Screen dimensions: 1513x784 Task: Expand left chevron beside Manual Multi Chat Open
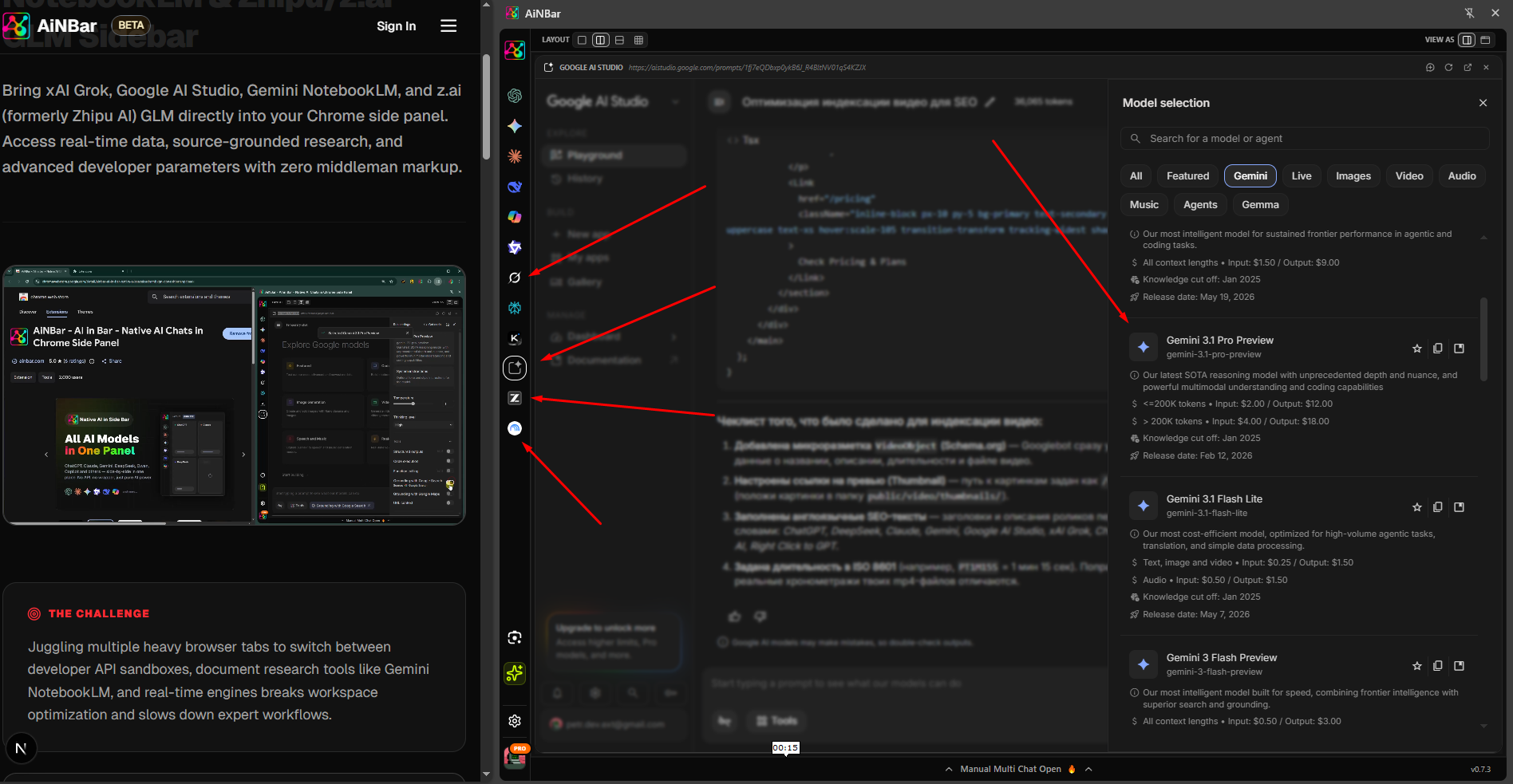tap(949, 770)
